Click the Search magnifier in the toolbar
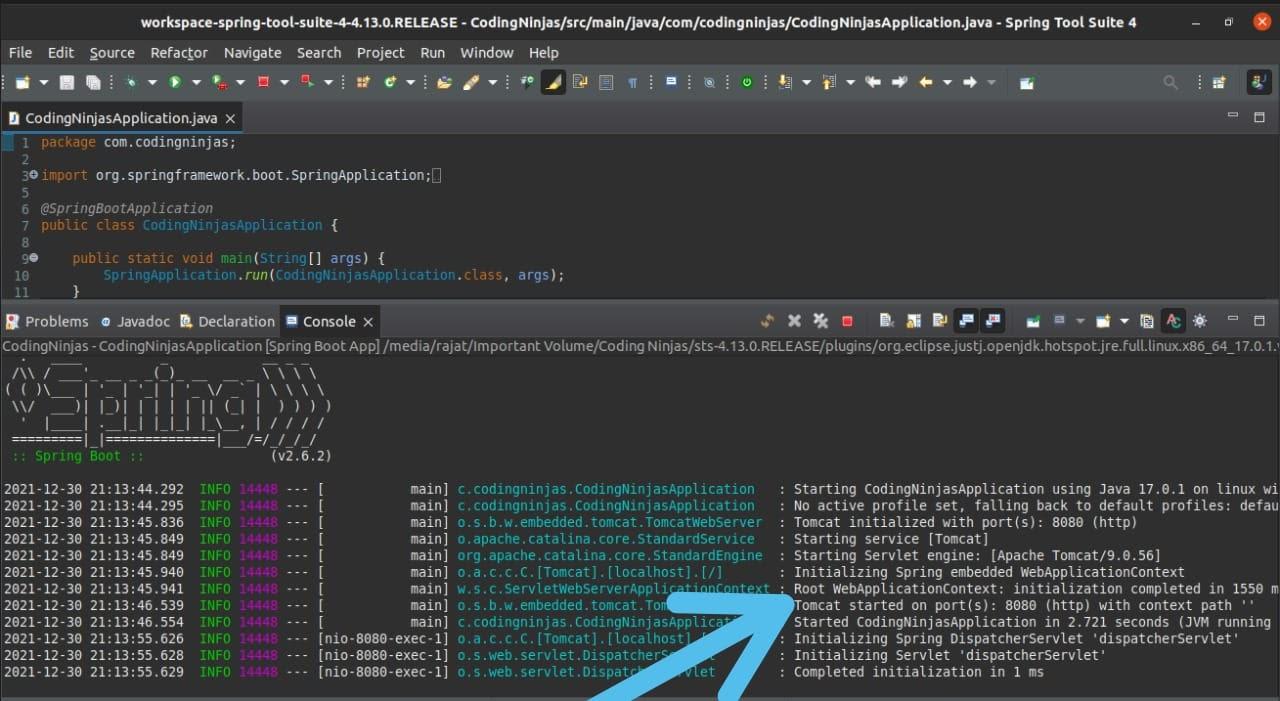Viewport: 1280px width, 701px height. [1169, 82]
